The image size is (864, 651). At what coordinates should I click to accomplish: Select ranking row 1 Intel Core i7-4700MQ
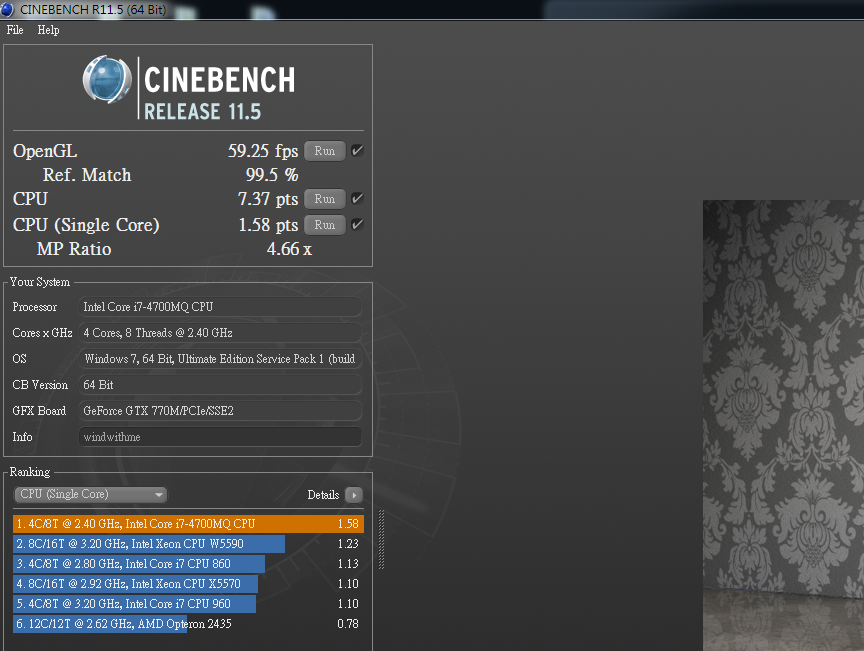click(188, 524)
